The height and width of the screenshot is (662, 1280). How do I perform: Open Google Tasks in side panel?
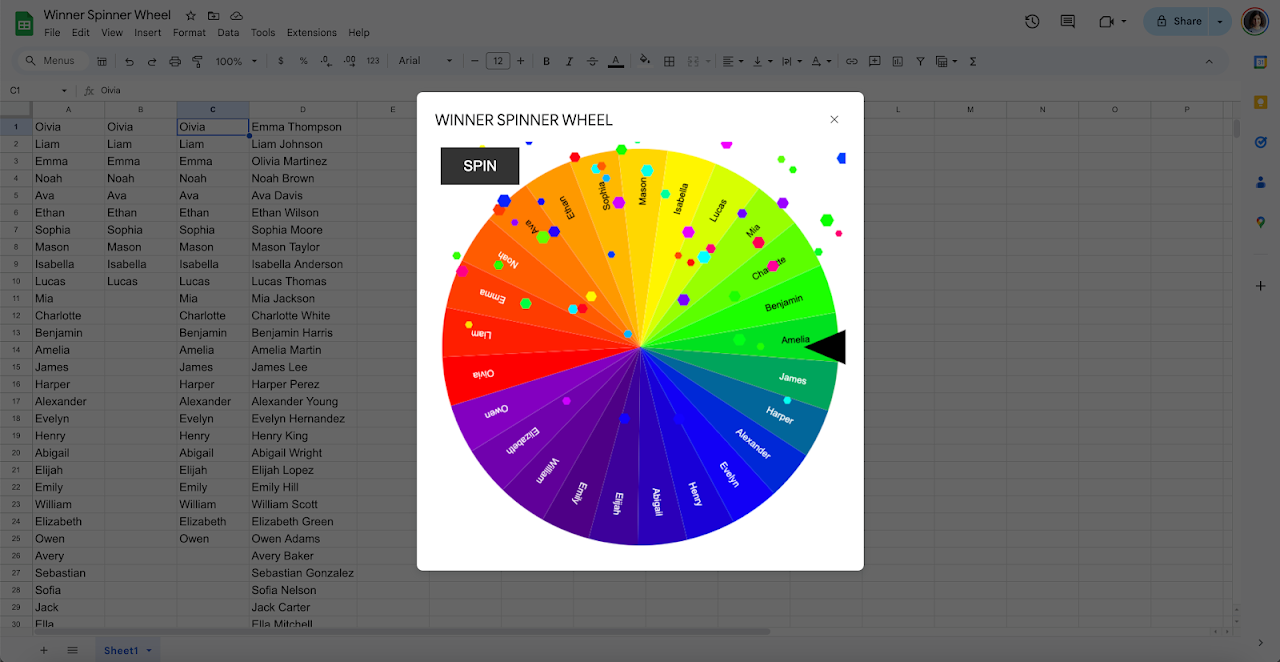[x=1260, y=142]
